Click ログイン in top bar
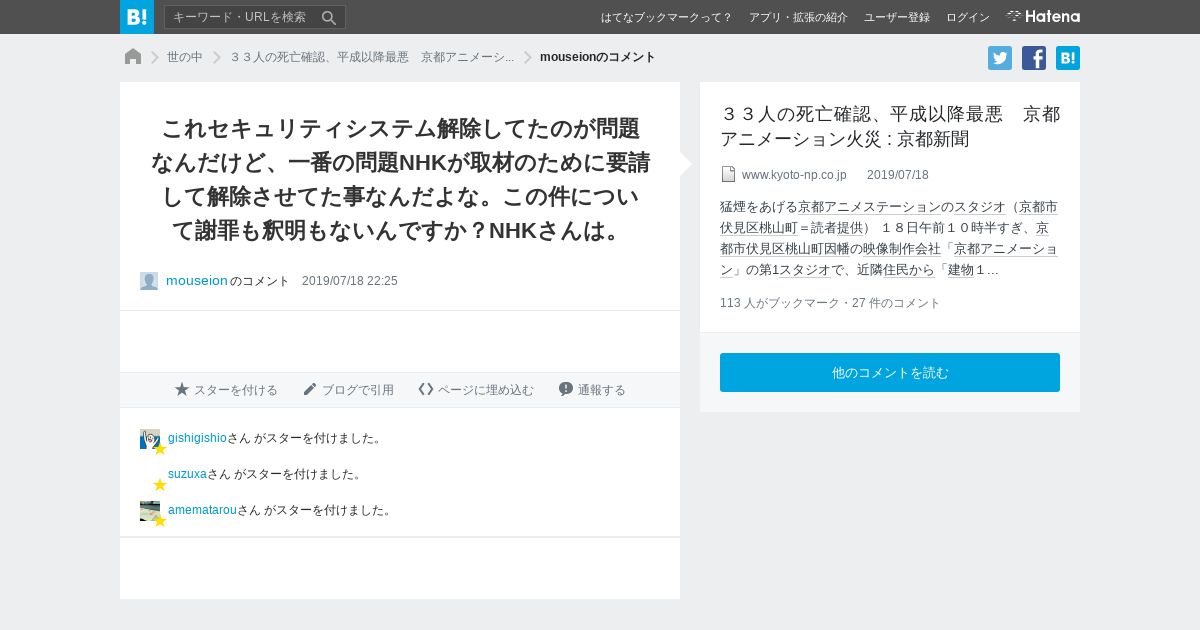 click(968, 17)
